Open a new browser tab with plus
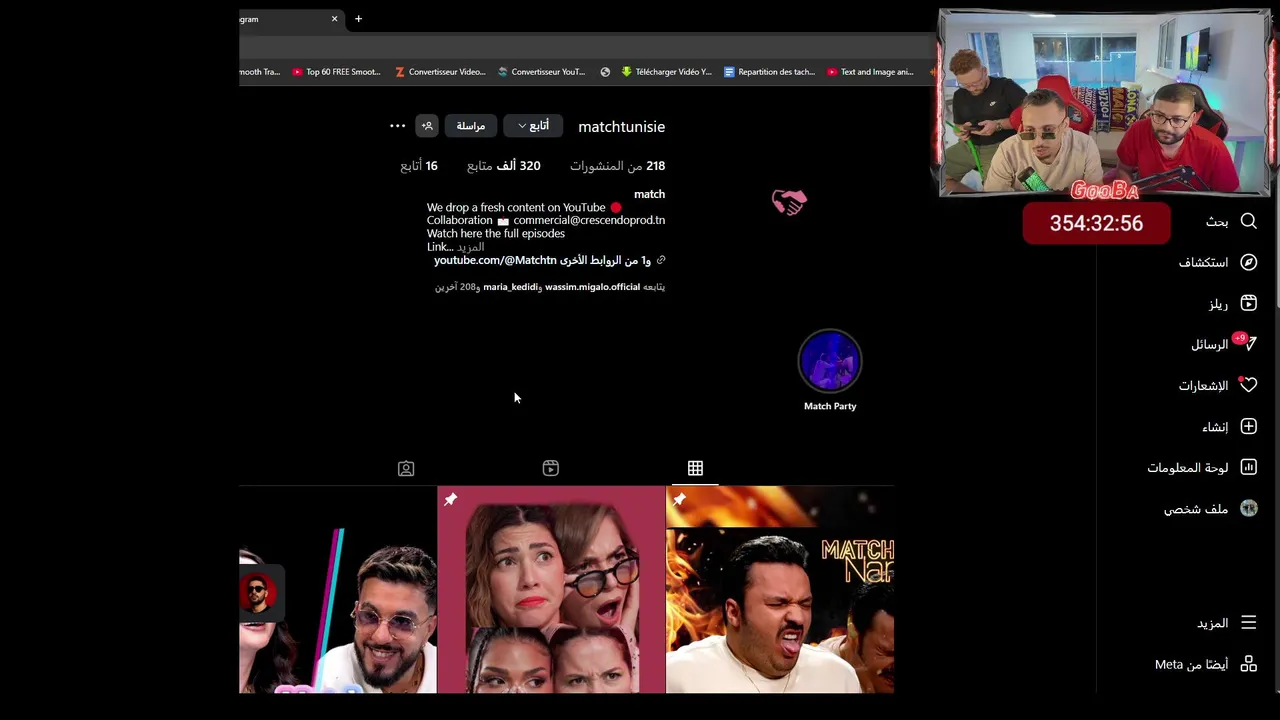 (358, 18)
